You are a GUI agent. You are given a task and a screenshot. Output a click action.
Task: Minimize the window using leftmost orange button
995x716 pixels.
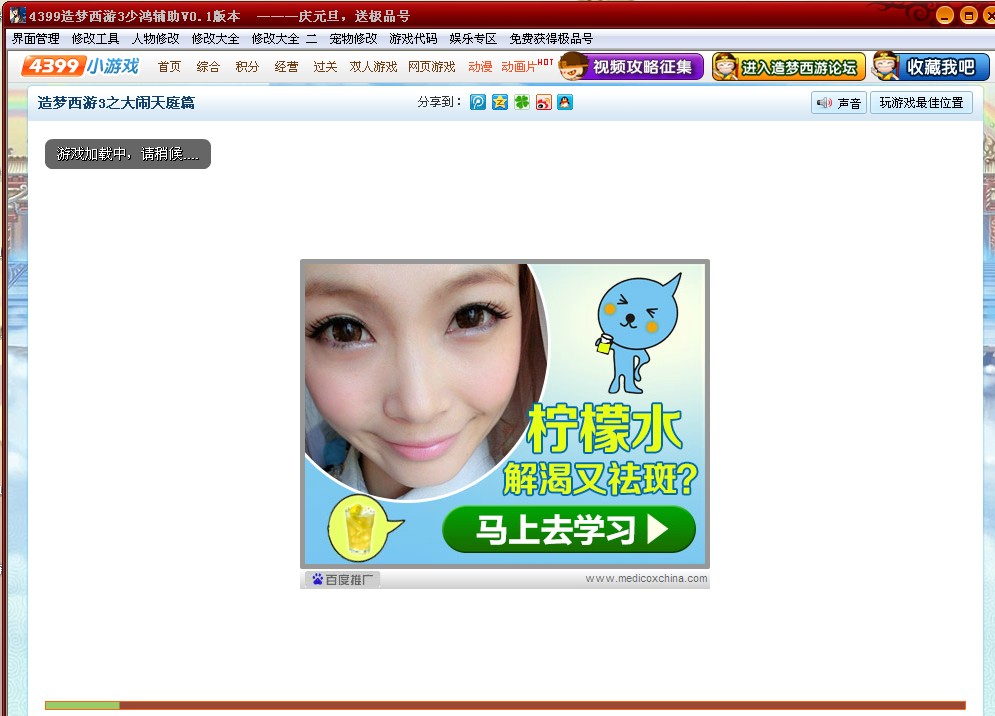point(945,15)
